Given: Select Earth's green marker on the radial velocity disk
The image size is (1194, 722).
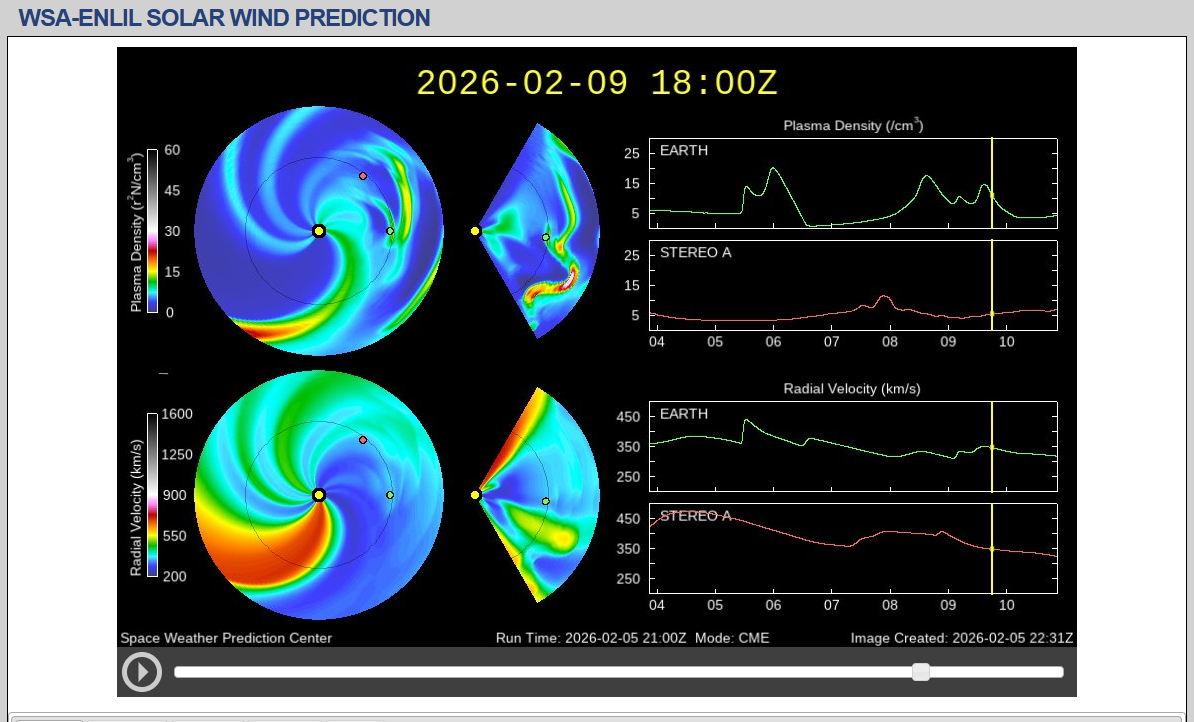Looking at the screenshot, I should click(390, 495).
